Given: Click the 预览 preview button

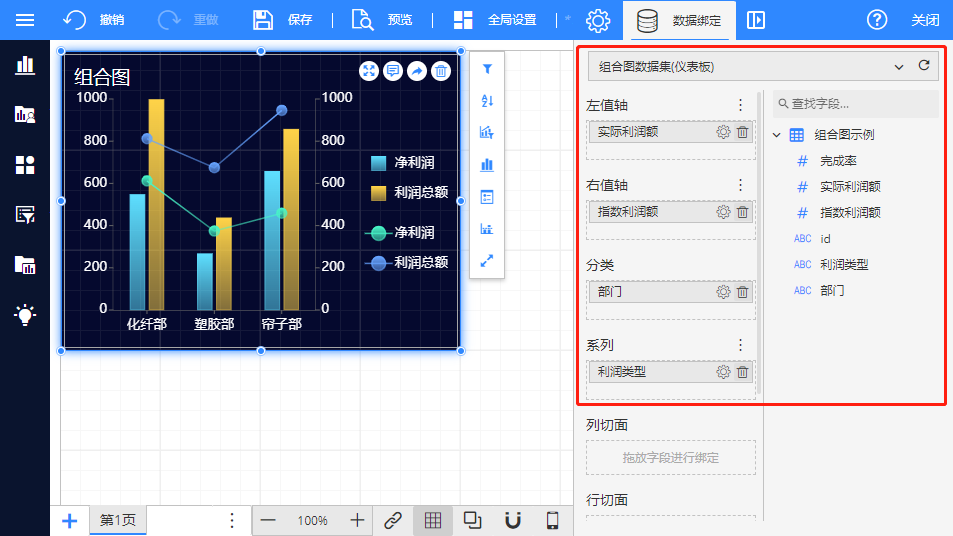Looking at the screenshot, I should click(x=383, y=20).
